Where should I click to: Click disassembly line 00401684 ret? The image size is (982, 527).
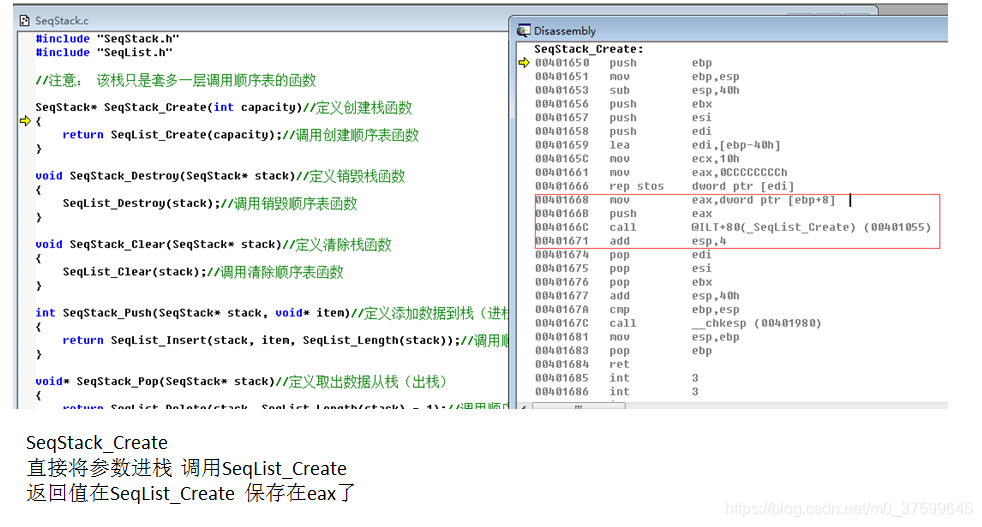click(582, 365)
